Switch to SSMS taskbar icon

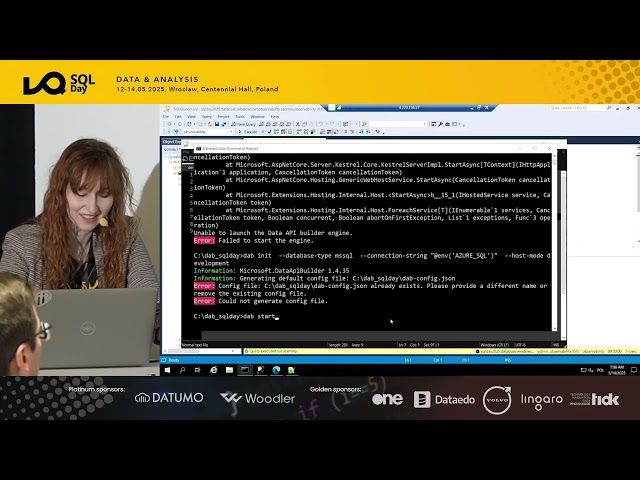[x=260, y=370]
